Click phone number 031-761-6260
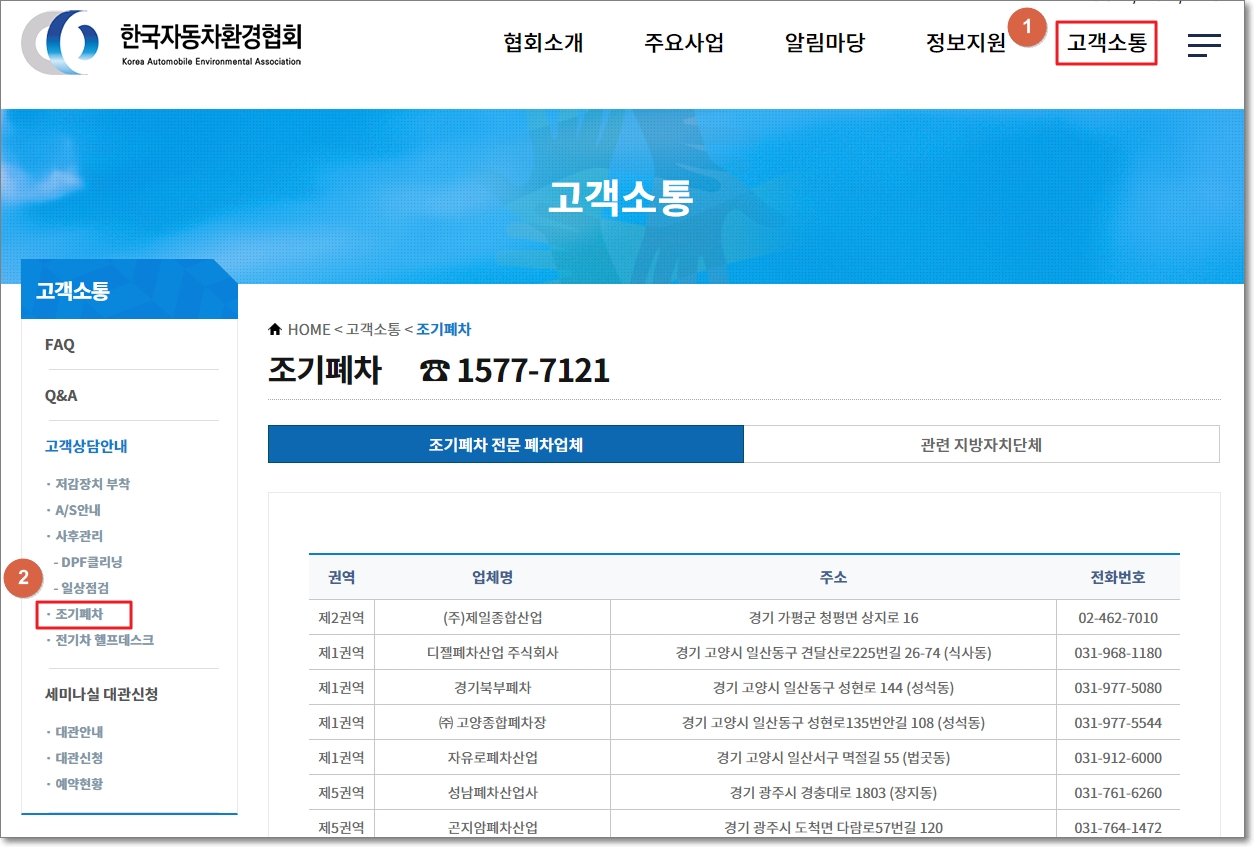Viewport: 1254px width, 847px height. pyautogui.click(x=1118, y=793)
